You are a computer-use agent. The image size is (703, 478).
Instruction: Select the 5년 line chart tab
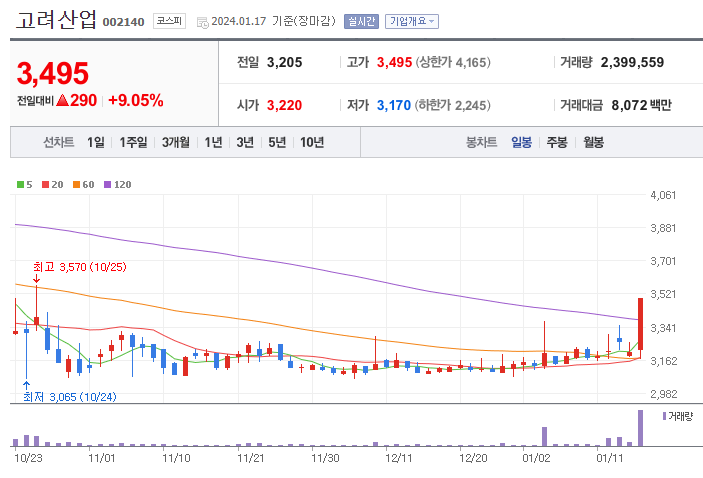point(277,142)
